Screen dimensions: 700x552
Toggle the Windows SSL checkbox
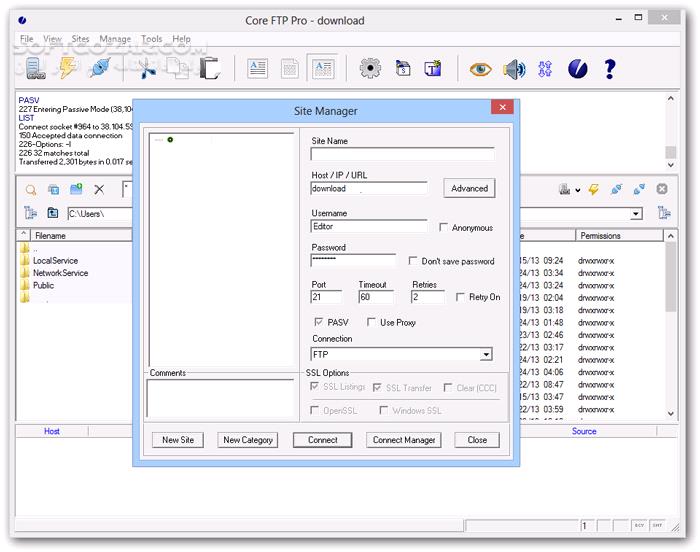coord(383,410)
